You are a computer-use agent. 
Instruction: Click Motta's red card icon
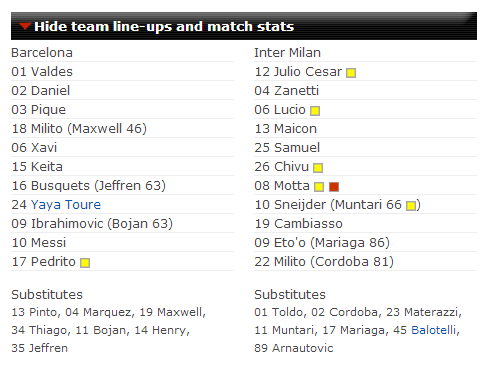(x=334, y=187)
